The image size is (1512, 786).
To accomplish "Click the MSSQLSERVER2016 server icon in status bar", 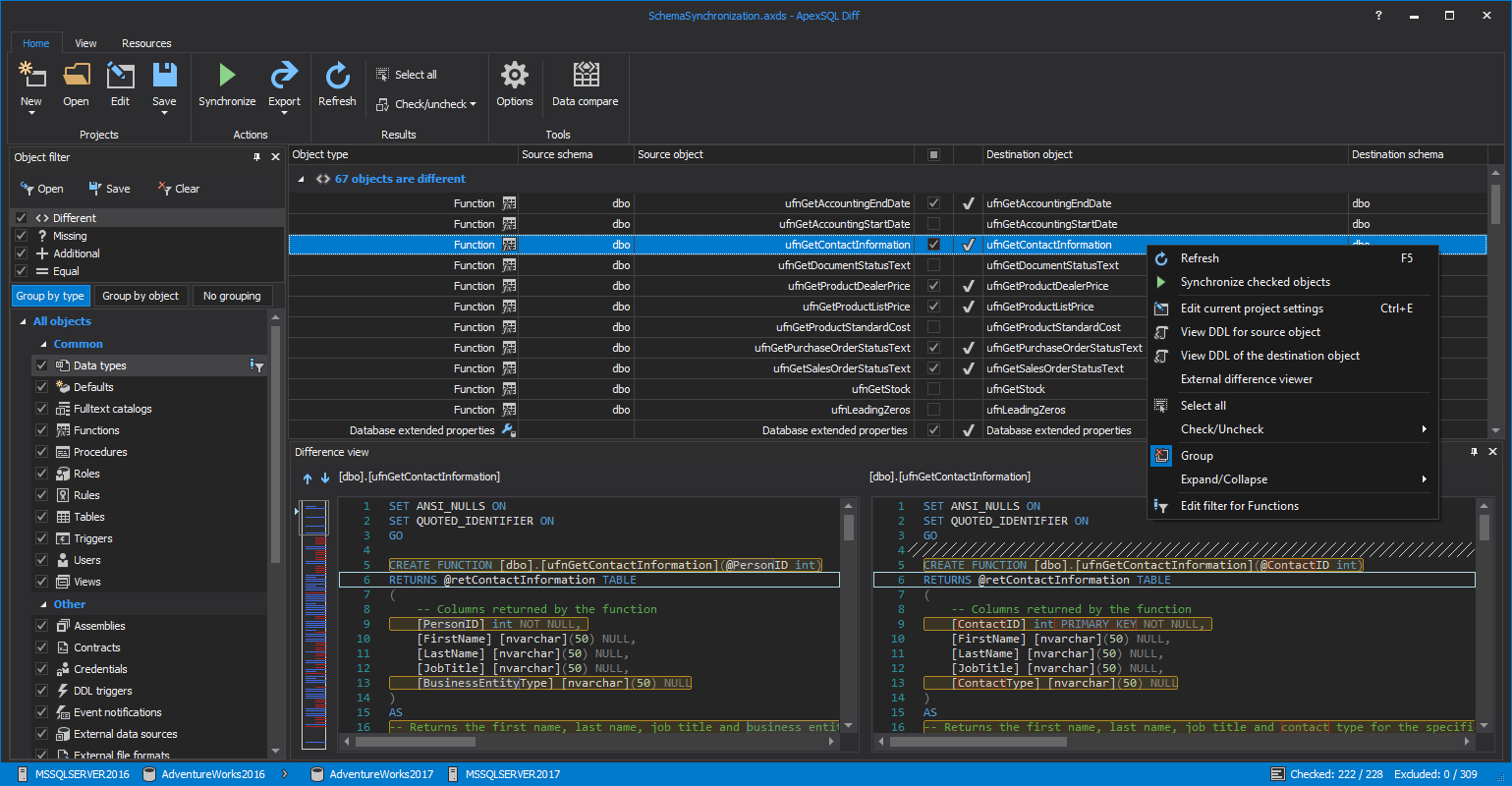I will (23, 774).
